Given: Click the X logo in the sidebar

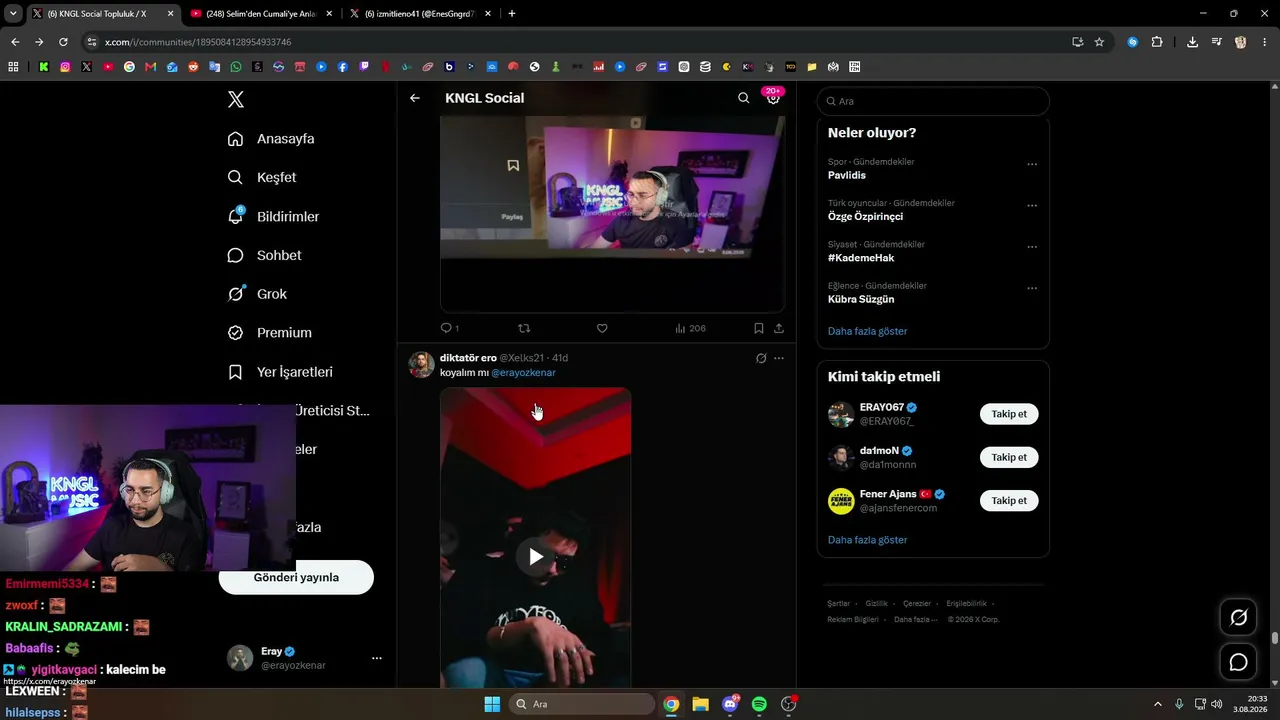Looking at the screenshot, I should 236,99.
